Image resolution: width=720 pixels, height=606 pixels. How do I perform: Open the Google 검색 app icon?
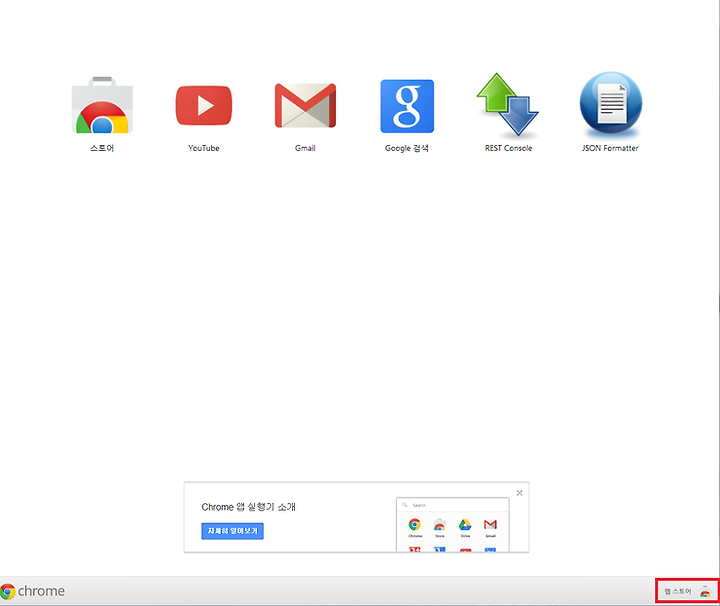407,106
